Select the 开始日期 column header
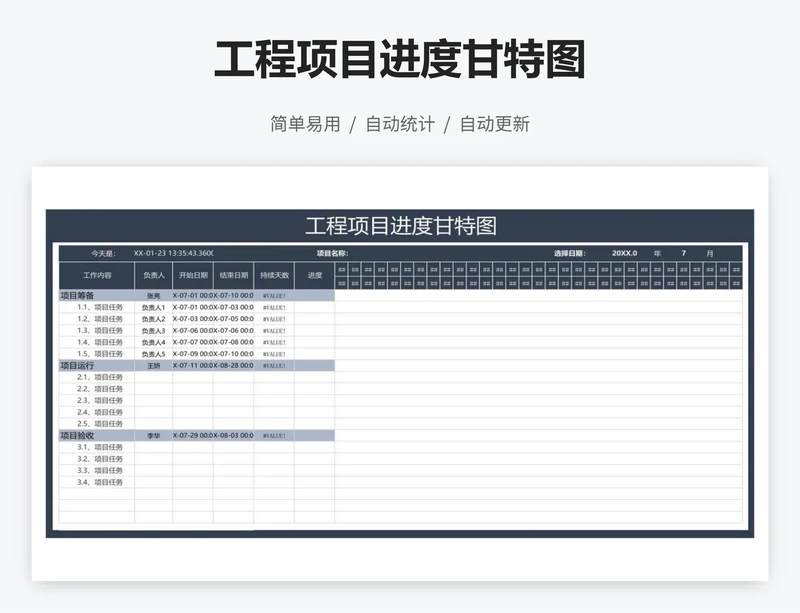The width and height of the screenshot is (800, 613). point(193,276)
